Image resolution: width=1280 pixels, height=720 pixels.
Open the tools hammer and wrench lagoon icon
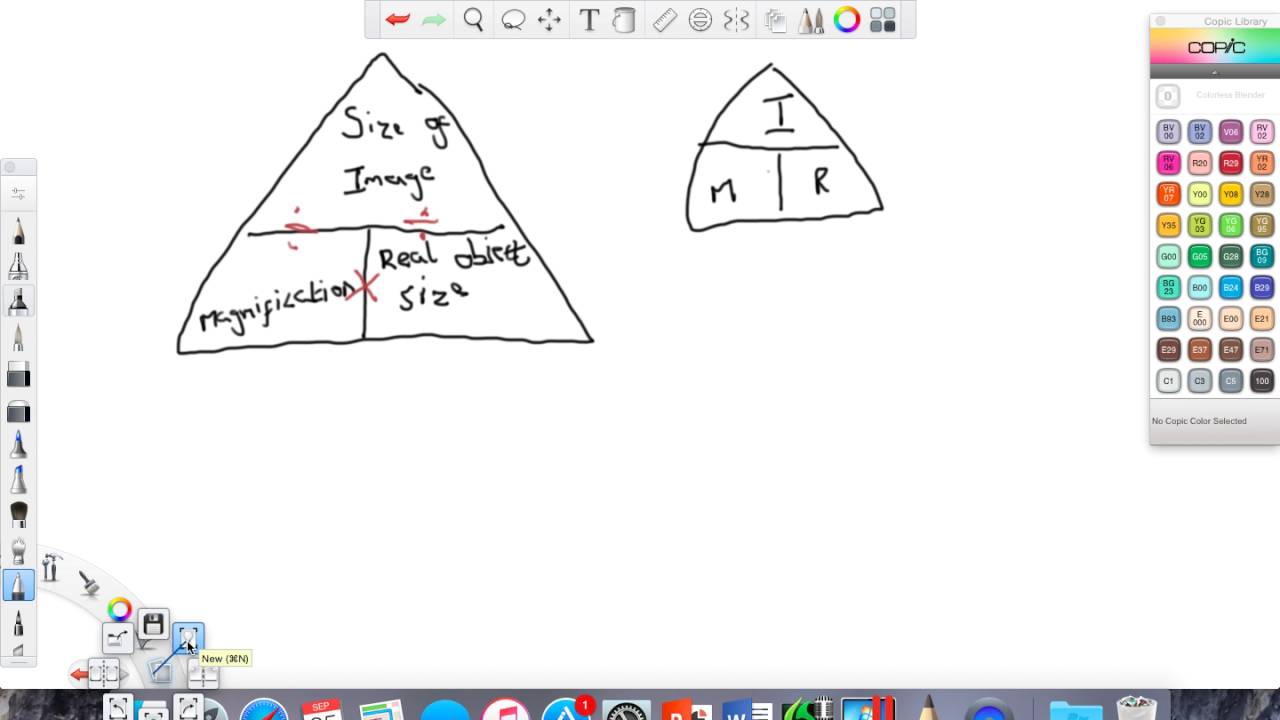pyautogui.click(x=52, y=569)
